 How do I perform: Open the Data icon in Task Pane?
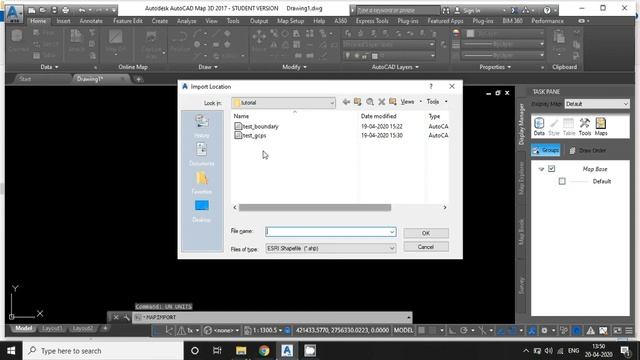click(539, 126)
